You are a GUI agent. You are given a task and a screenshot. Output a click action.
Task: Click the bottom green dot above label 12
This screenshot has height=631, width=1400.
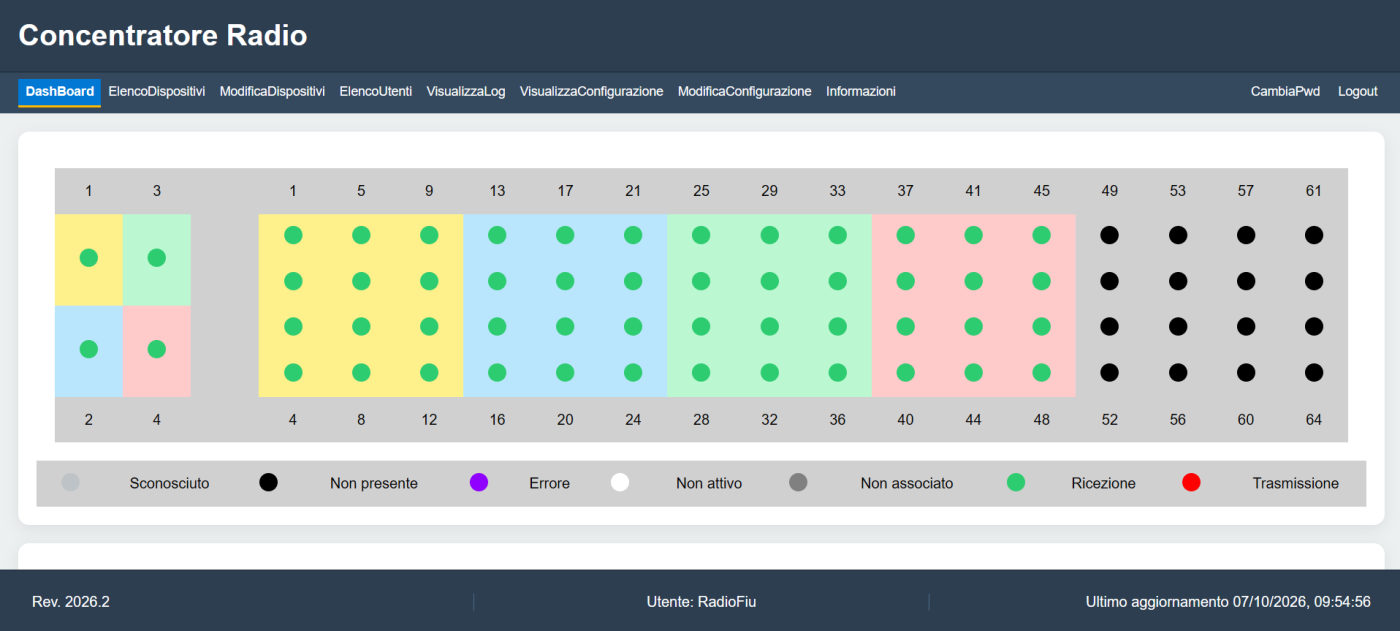[x=429, y=372]
